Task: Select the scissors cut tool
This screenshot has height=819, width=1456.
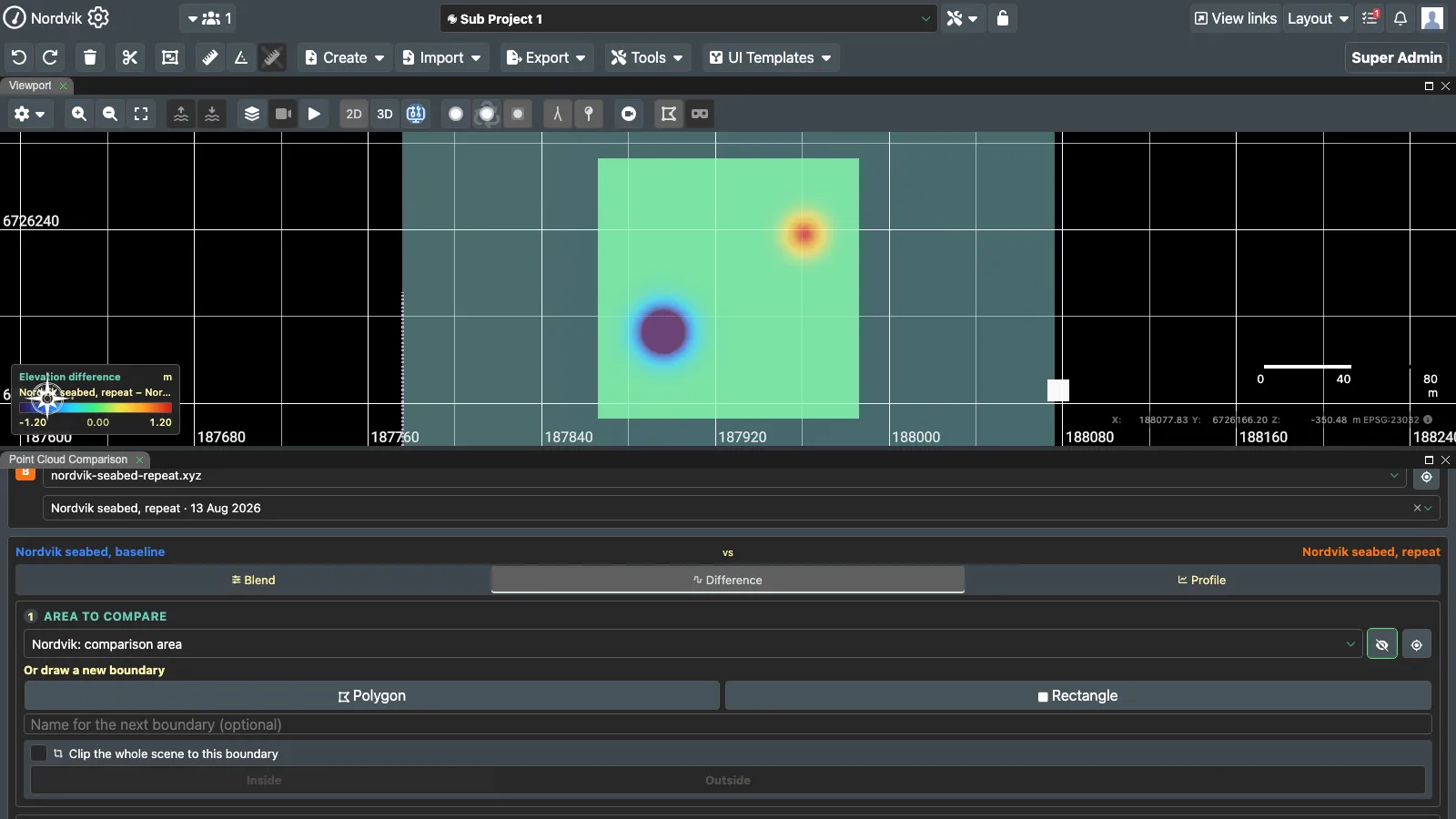Action: tap(130, 57)
